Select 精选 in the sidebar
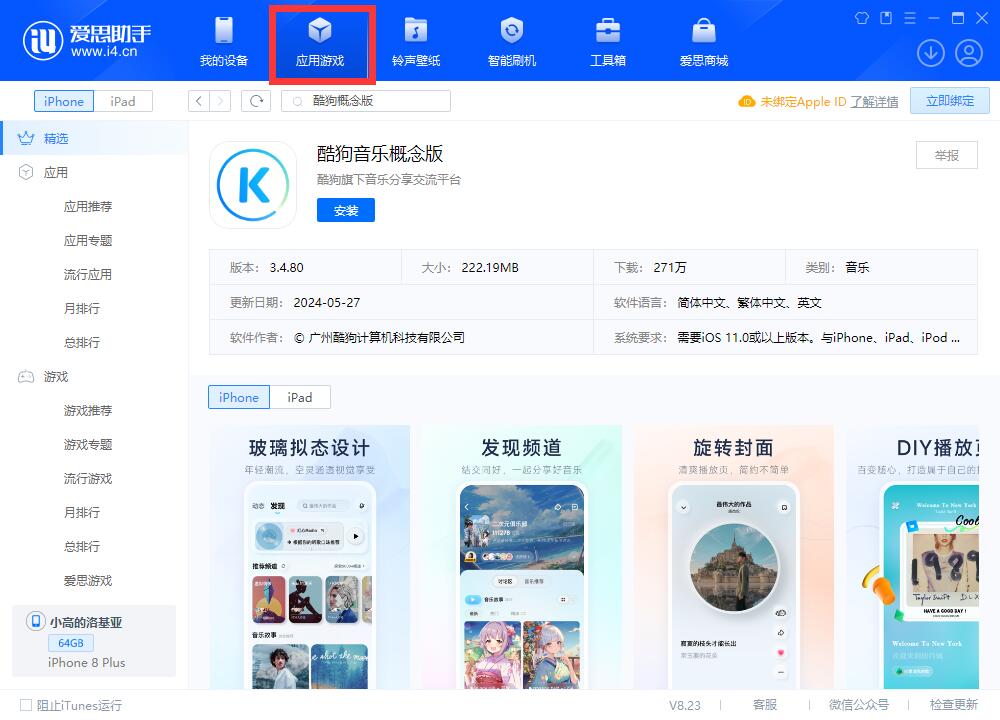 [x=96, y=138]
